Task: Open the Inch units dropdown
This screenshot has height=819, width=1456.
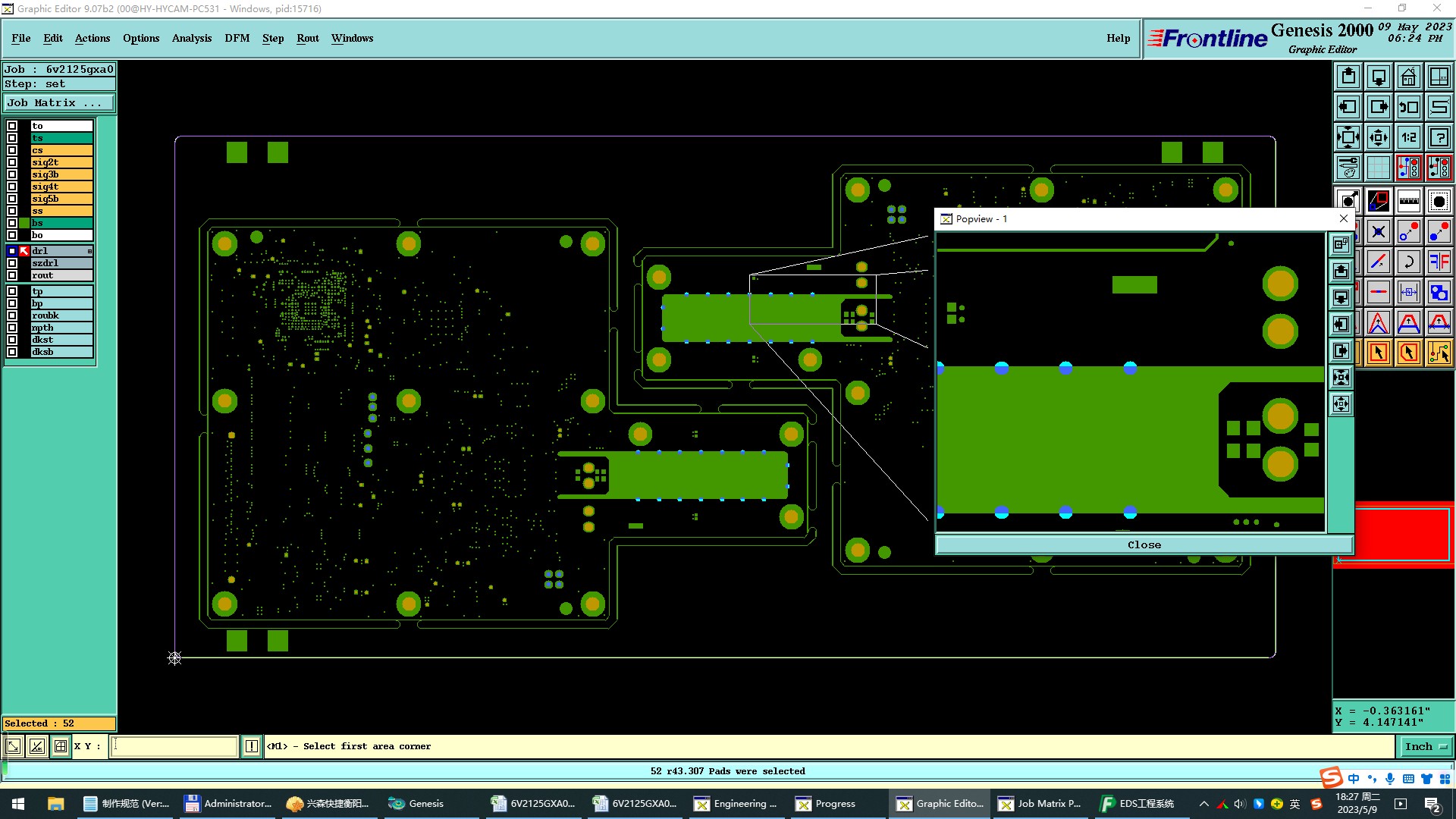Action: (1425, 746)
